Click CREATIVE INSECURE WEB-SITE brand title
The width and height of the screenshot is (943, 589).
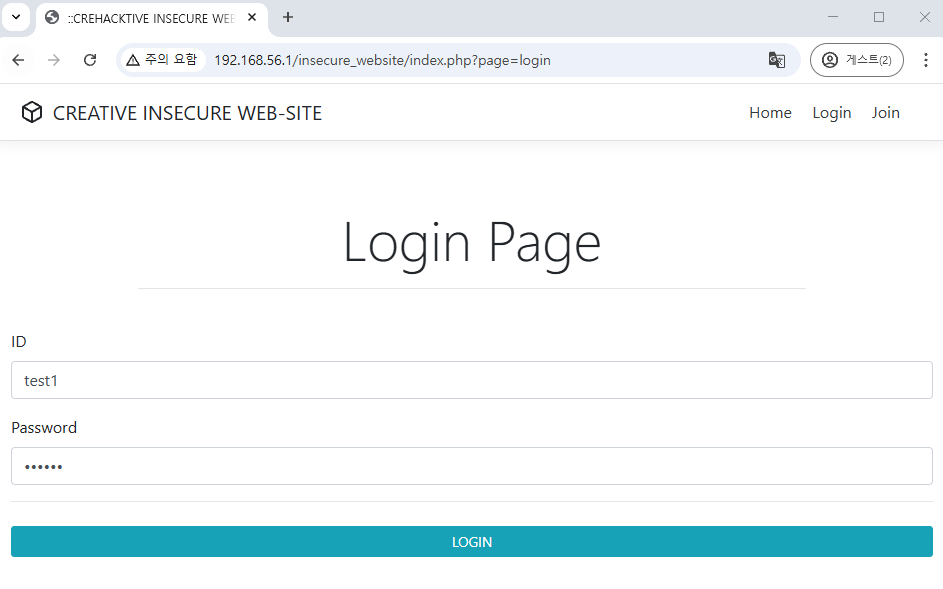coord(187,113)
